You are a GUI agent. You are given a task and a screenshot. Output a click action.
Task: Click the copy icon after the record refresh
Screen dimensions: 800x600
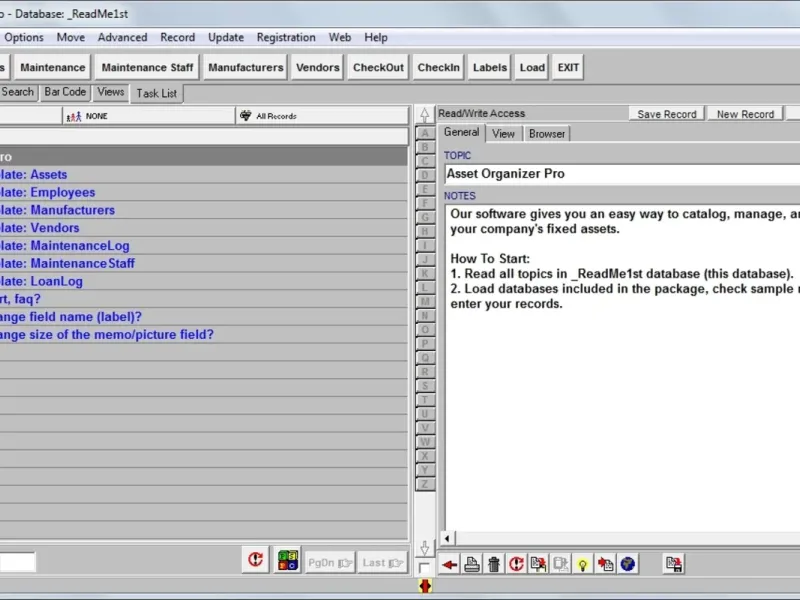(x=538, y=564)
